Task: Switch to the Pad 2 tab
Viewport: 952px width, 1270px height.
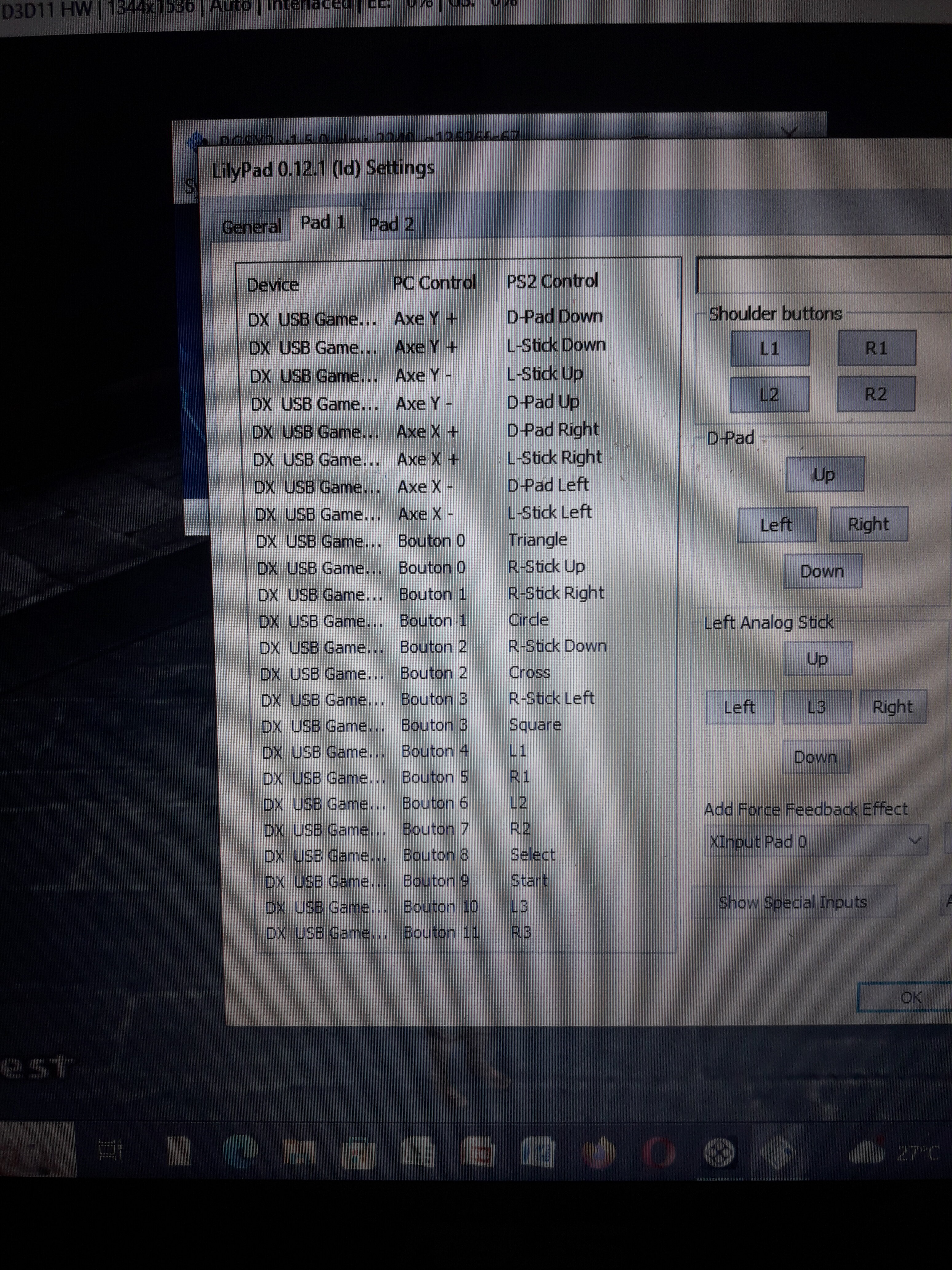Action: (391, 225)
